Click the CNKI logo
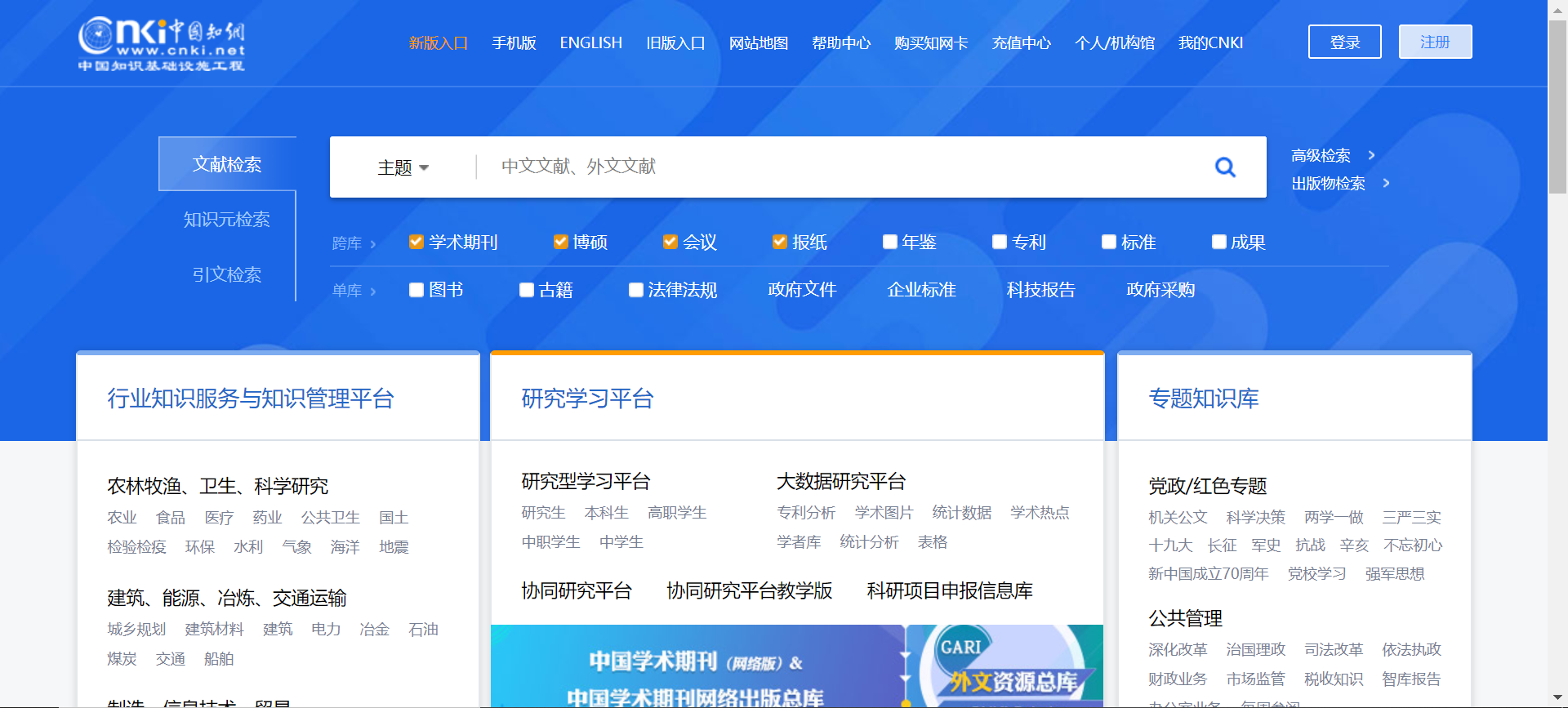Viewport: 1568px width, 708px height. click(x=162, y=43)
